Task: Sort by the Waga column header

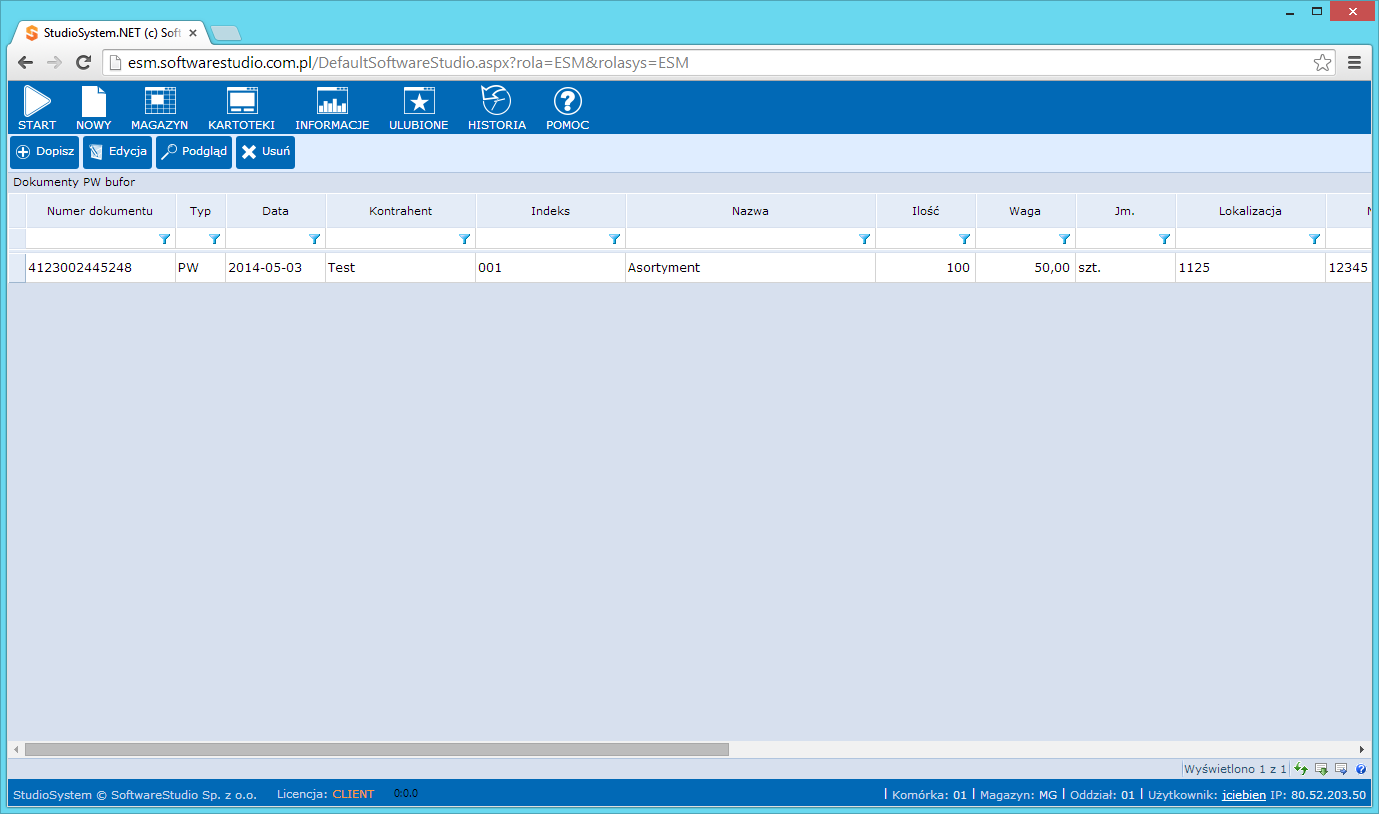Action: (1026, 211)
